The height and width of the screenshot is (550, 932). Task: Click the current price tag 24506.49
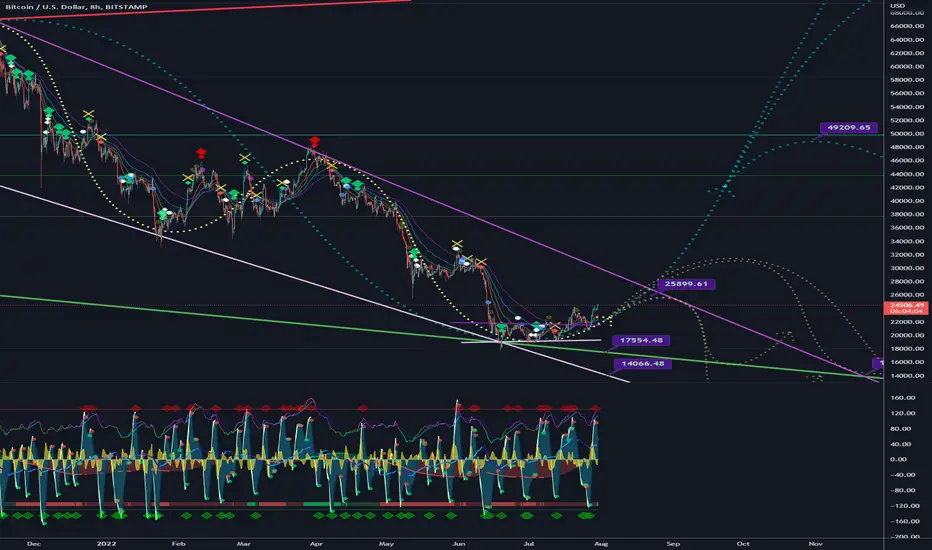point(906,306)
